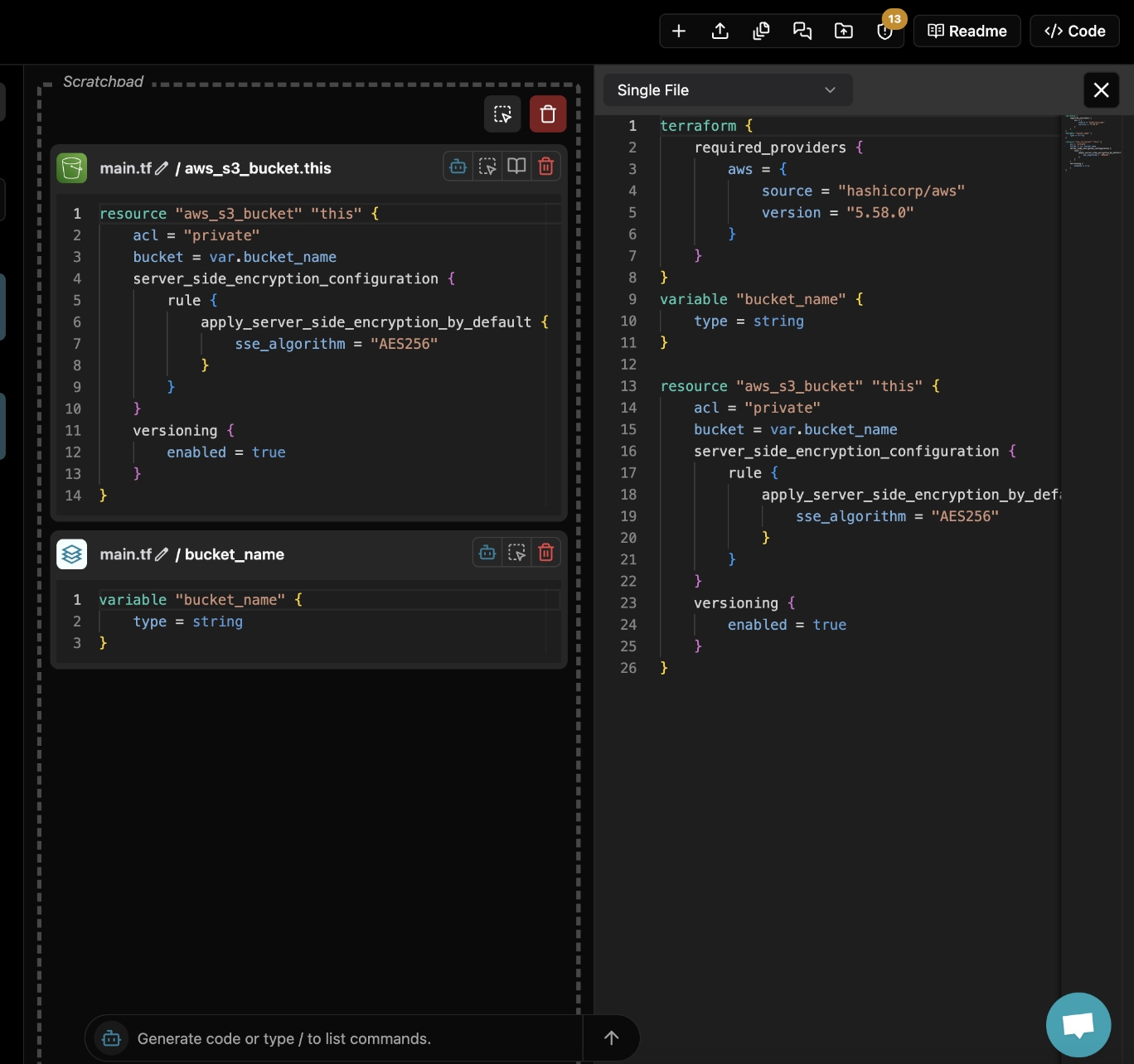Edit main.tf filename pencil on aws_s3_bucket.this
This screenshot has width=1134, height=1064.
pyautogui.click(x=162, y=168)
